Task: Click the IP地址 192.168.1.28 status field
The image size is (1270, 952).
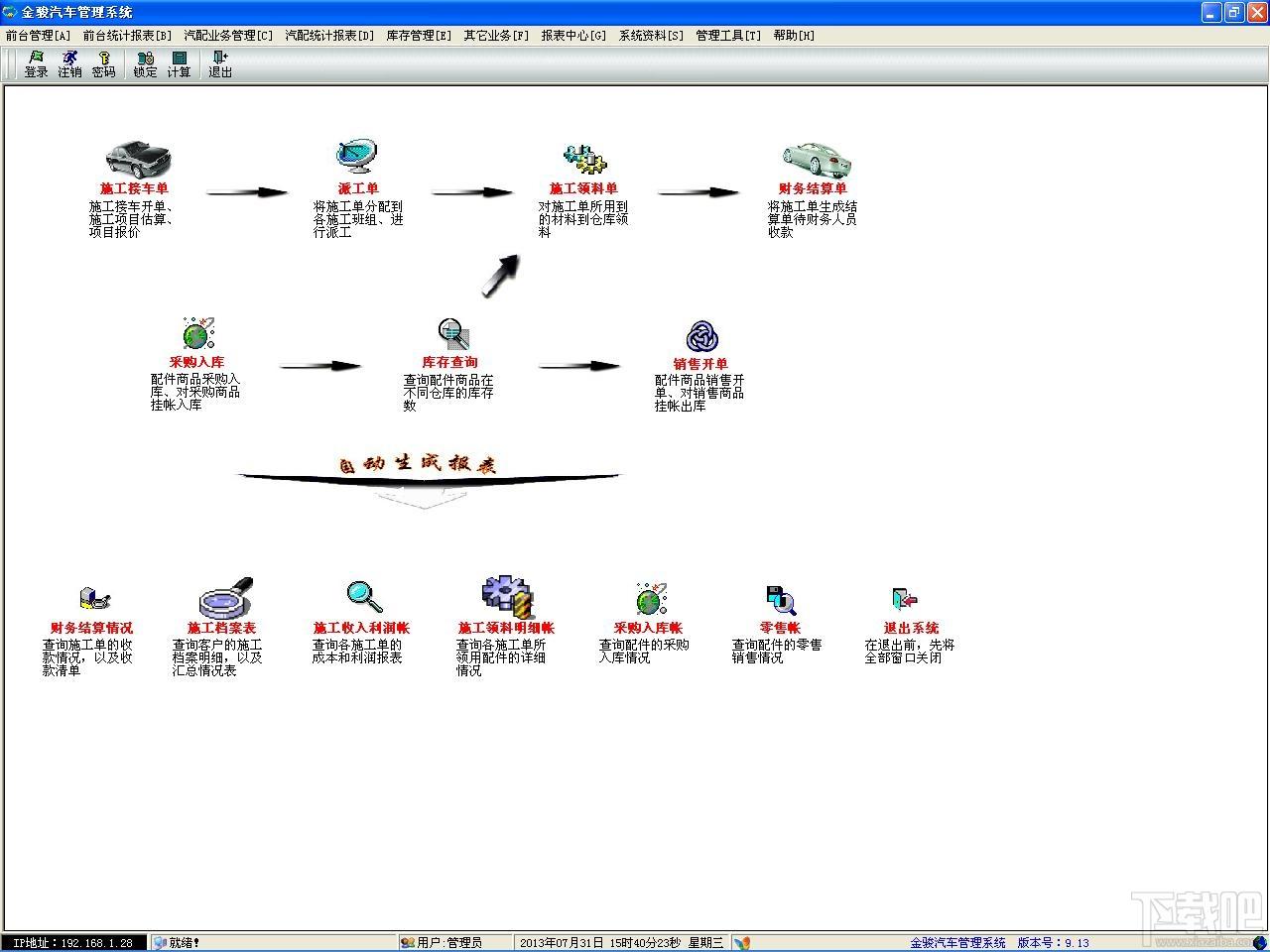Action: coord(73,943)
